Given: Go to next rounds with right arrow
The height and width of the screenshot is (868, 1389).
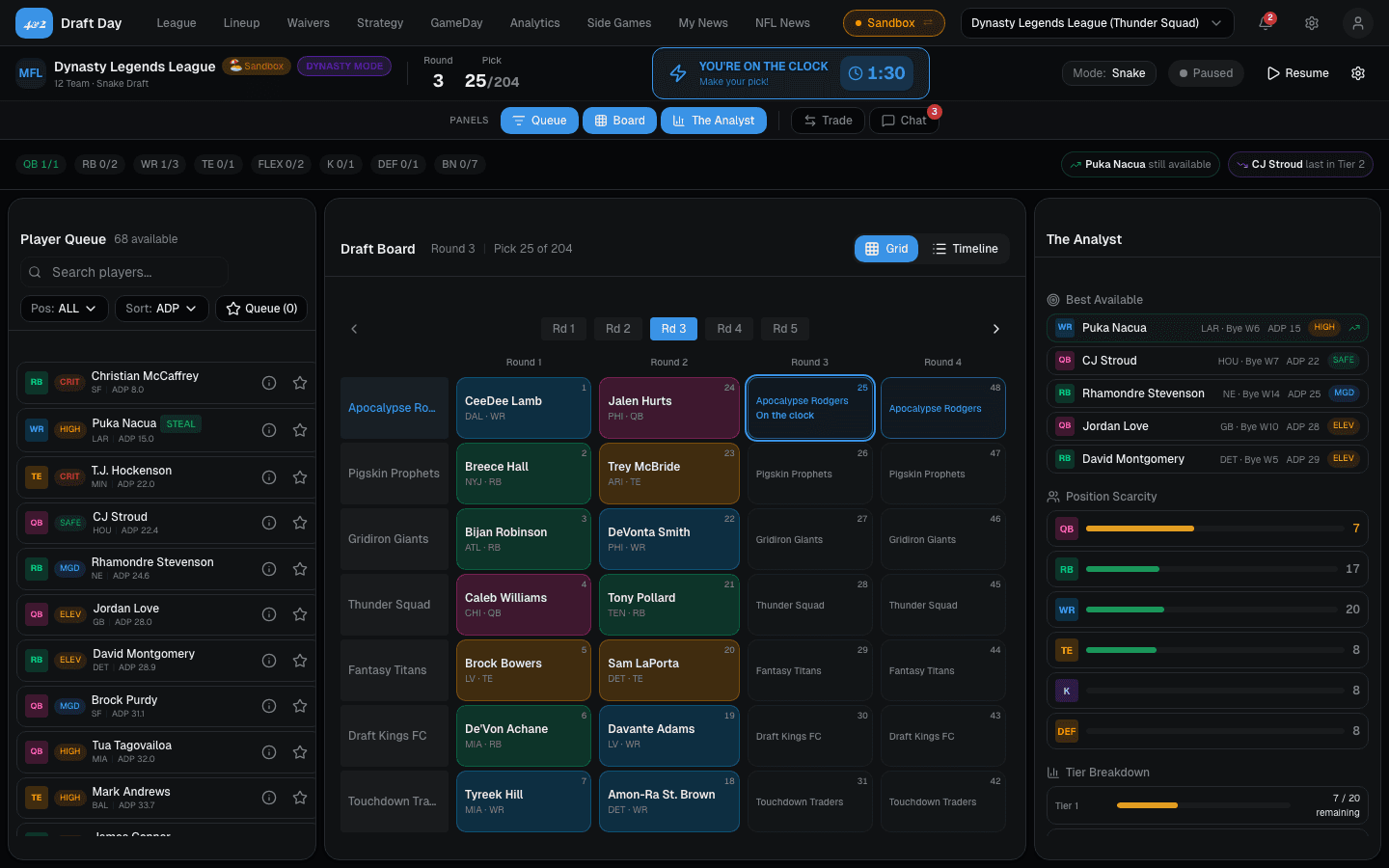Looking at the screenshot, I should tap(996, 329).
